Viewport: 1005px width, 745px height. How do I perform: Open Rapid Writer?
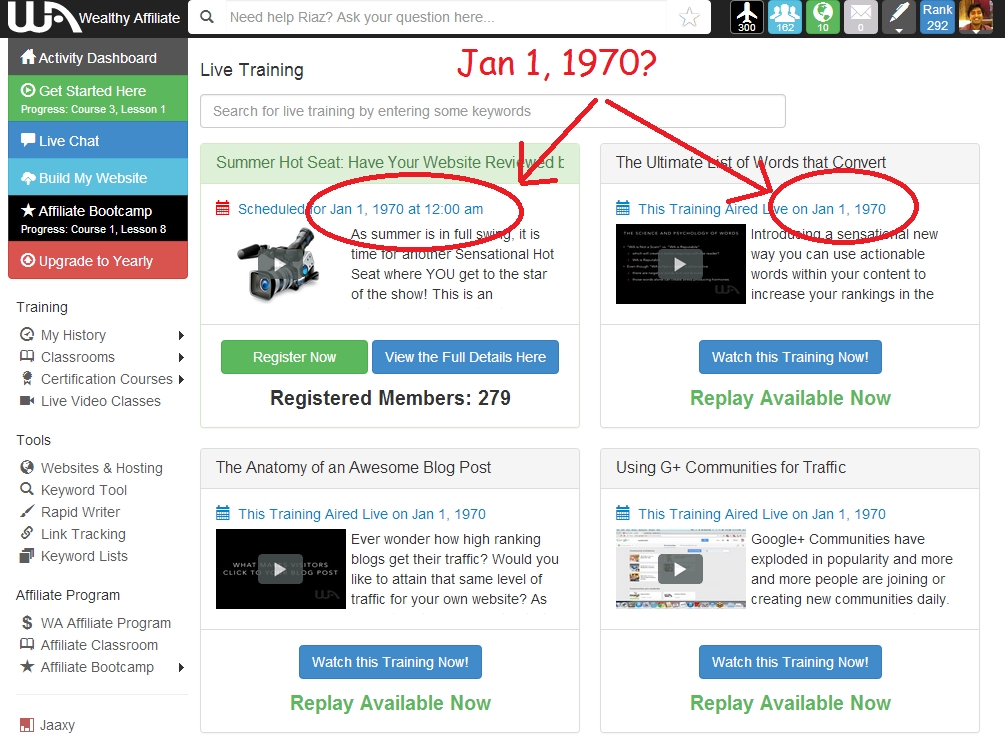click(x=80, y=512)
